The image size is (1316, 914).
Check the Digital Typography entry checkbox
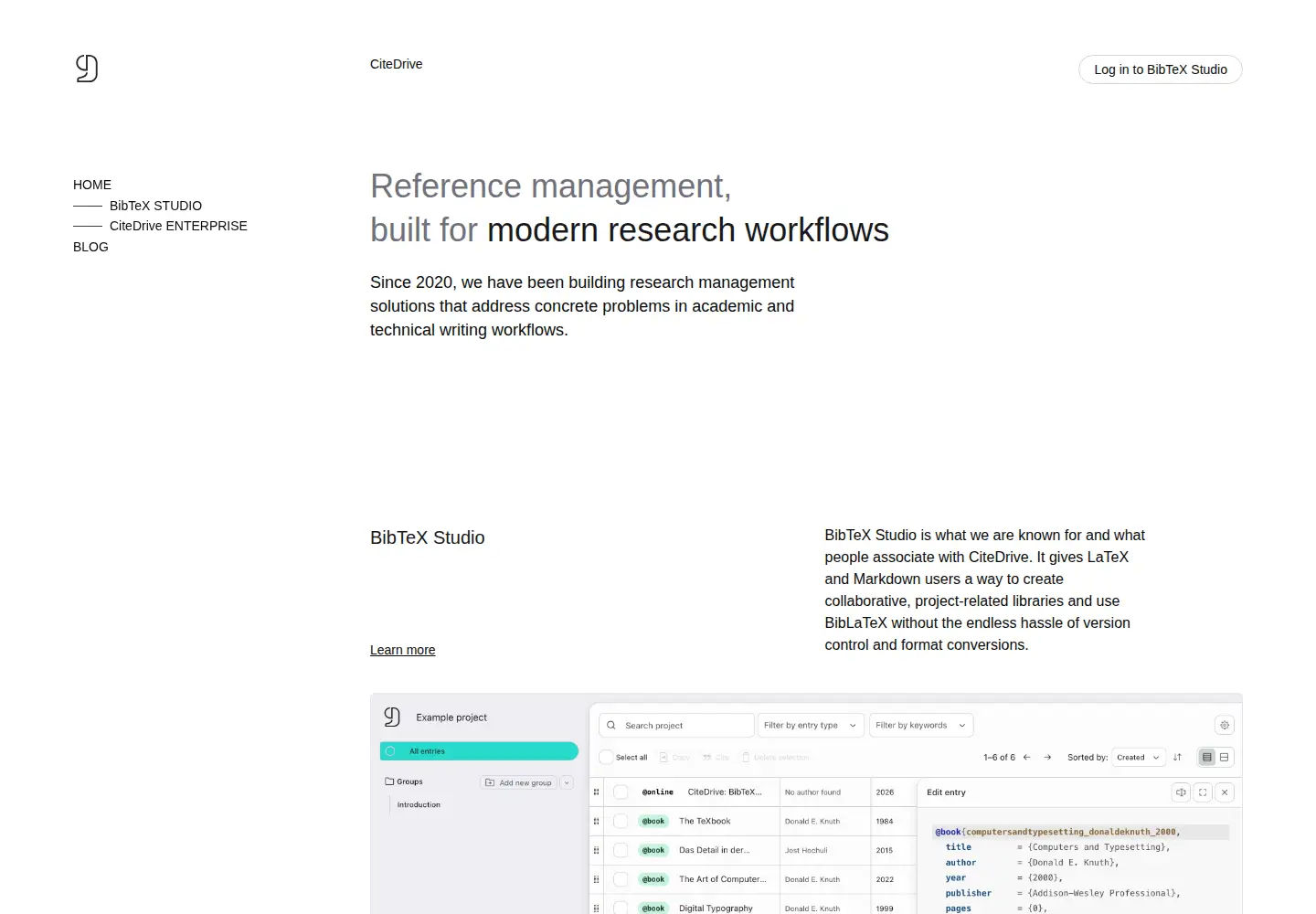tap(621, 908)
